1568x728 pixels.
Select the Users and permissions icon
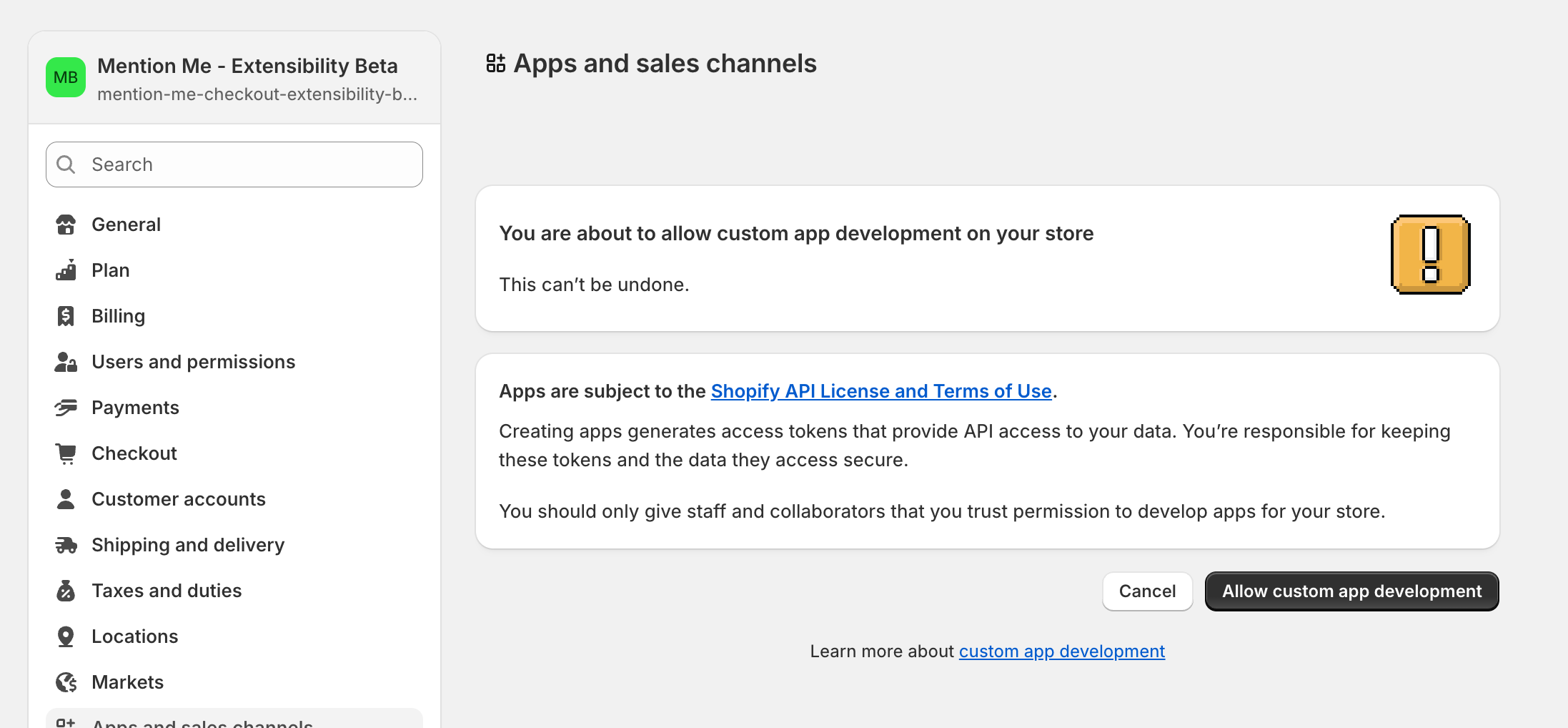click(x=66, y=361)
